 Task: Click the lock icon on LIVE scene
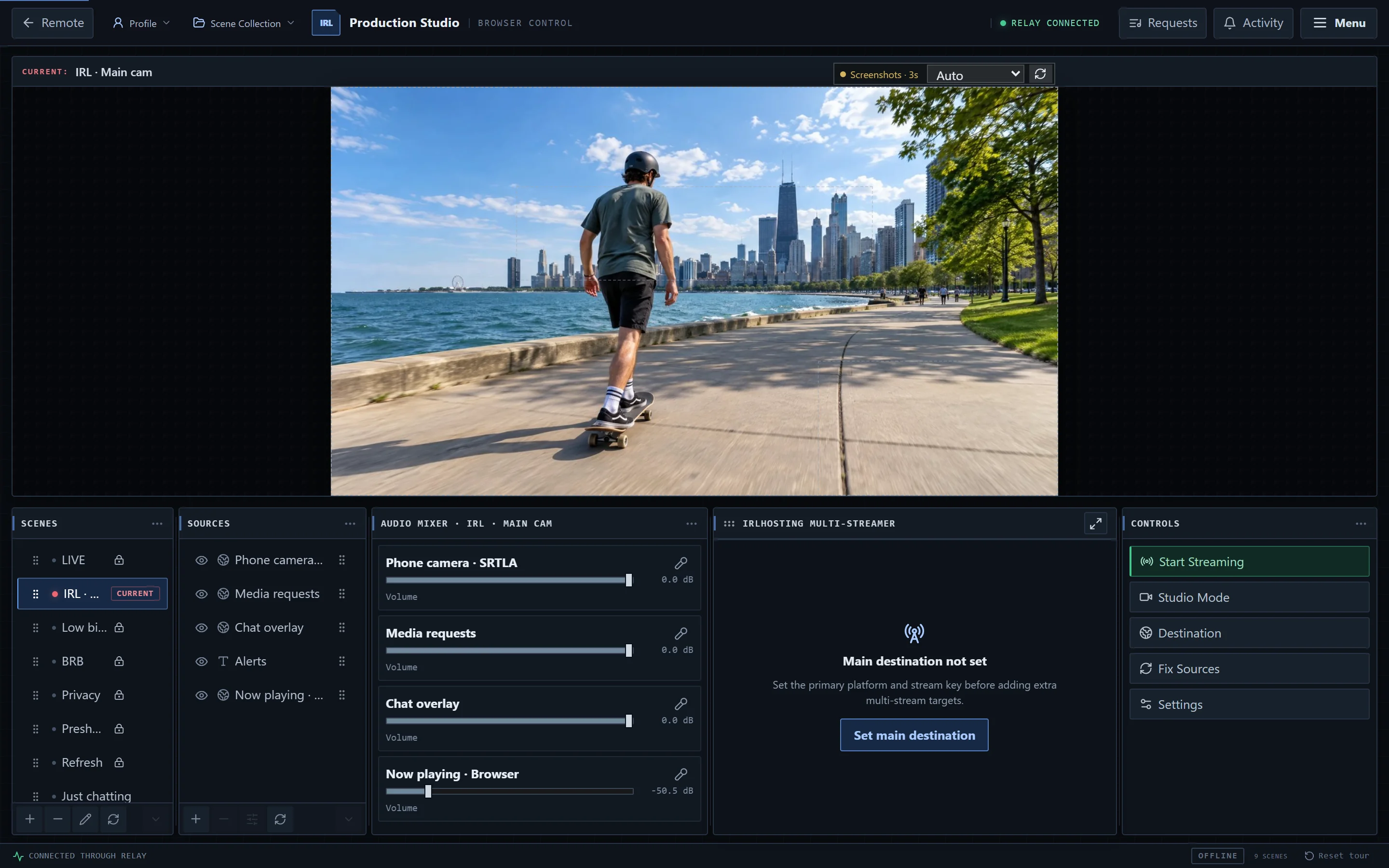tap(119, 560)
